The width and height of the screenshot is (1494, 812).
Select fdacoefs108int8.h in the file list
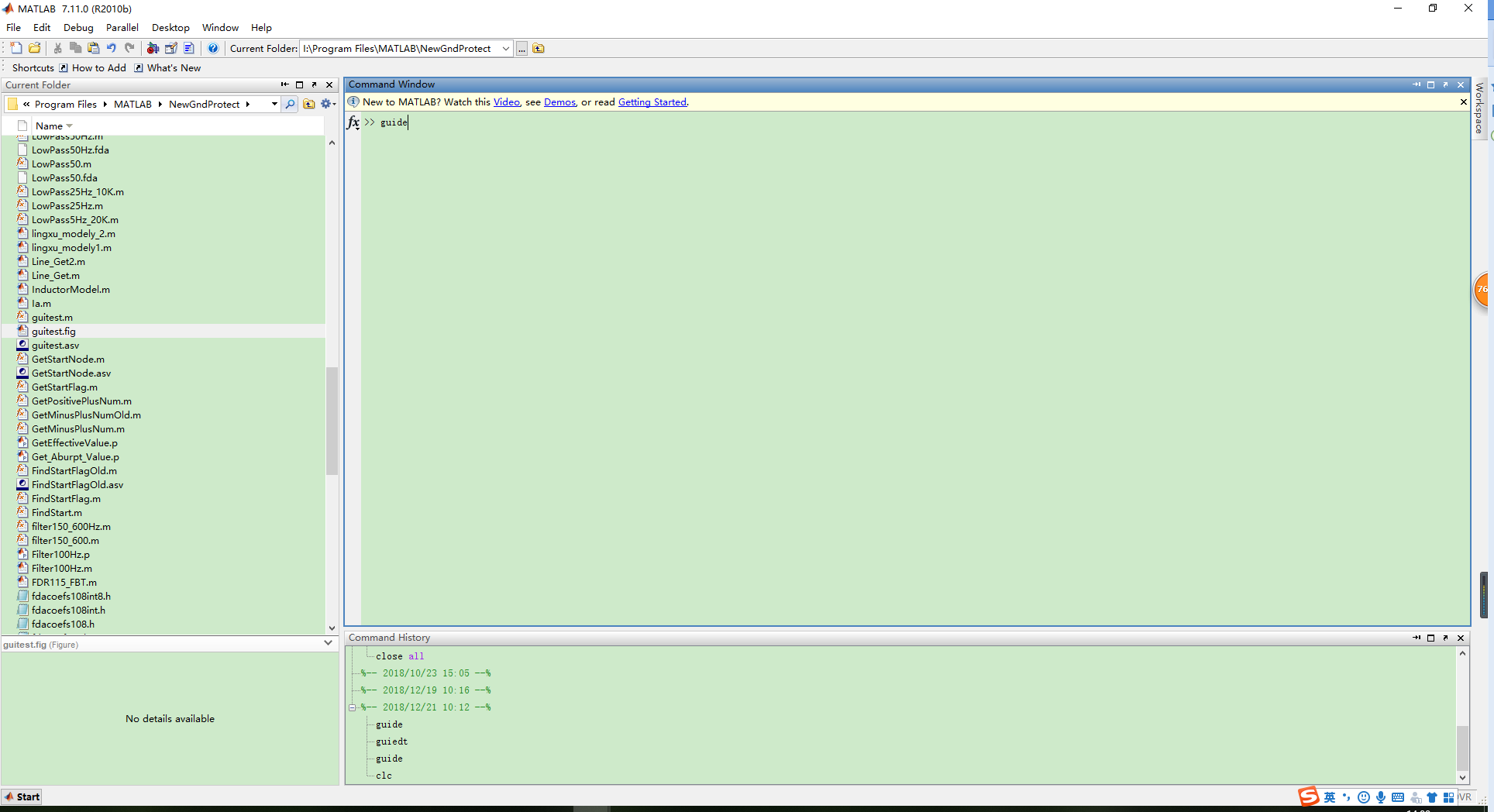pyautogui.click(x=71, y=597)
